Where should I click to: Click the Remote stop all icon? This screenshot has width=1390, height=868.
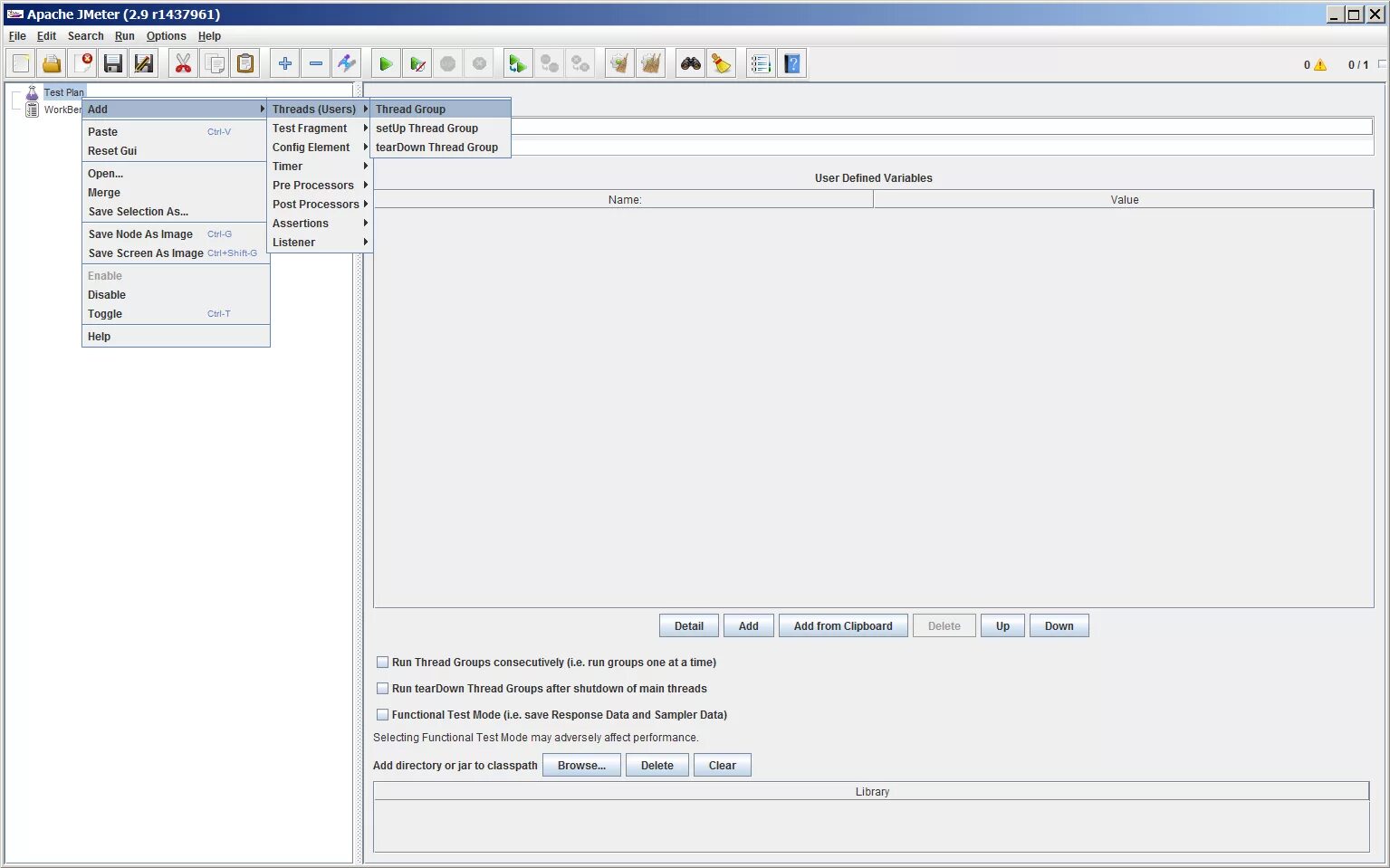(550, 63)
